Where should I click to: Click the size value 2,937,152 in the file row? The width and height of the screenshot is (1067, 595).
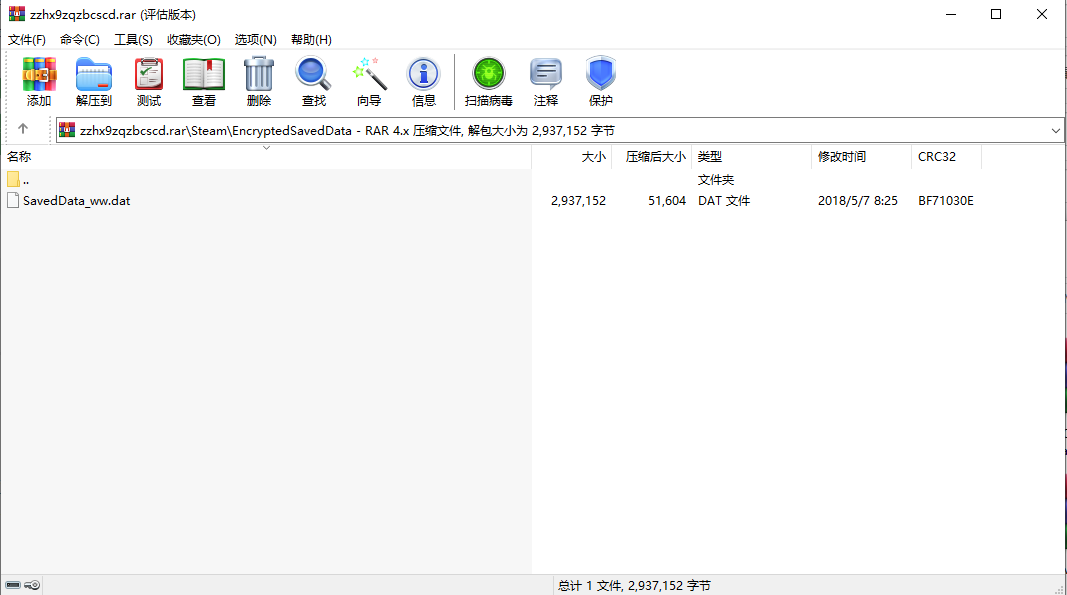point(578,201)
